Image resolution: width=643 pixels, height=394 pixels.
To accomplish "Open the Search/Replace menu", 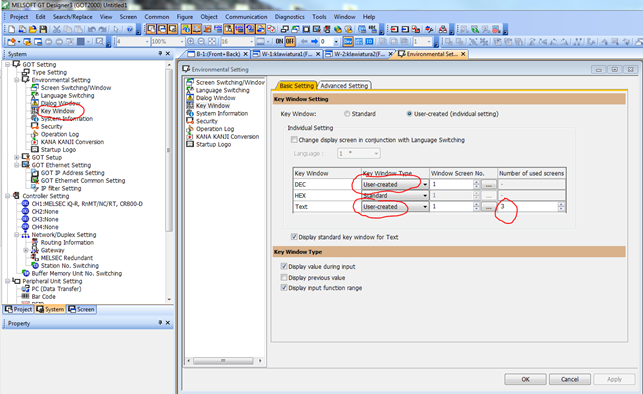I will pyautogui.click(x=73, y=17).
